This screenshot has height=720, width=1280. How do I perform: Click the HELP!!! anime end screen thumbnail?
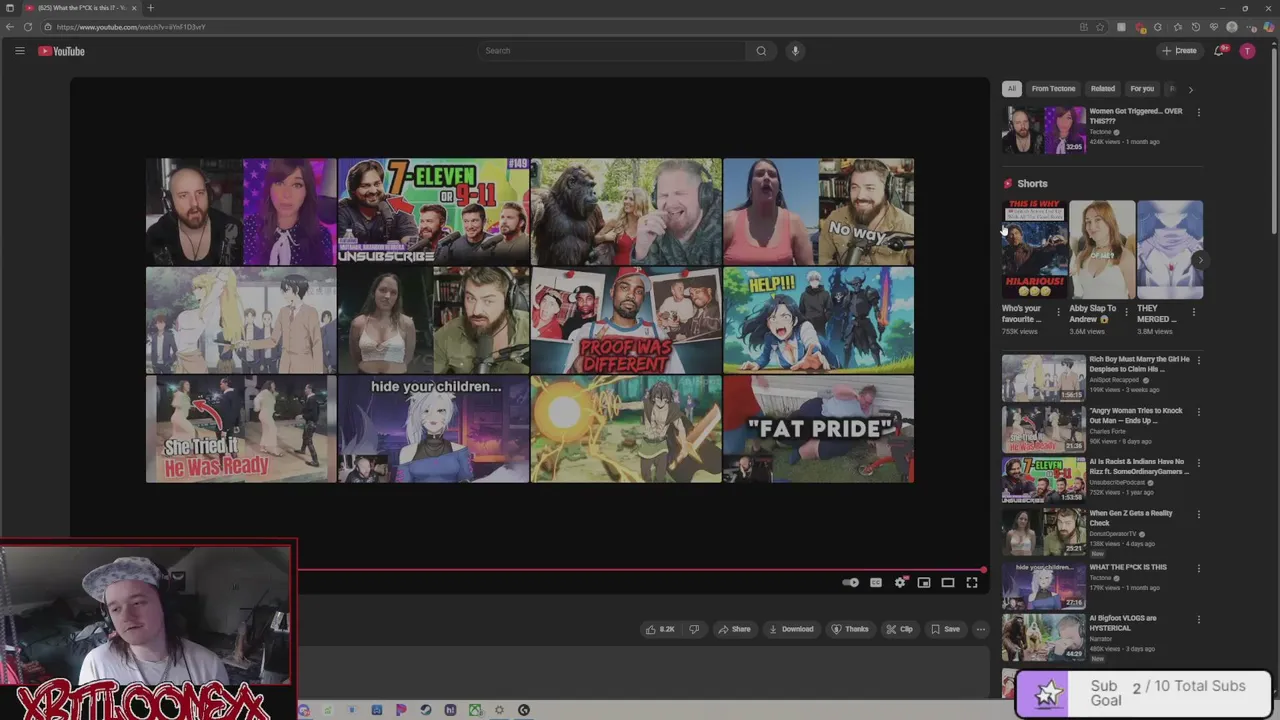[818, 320]
